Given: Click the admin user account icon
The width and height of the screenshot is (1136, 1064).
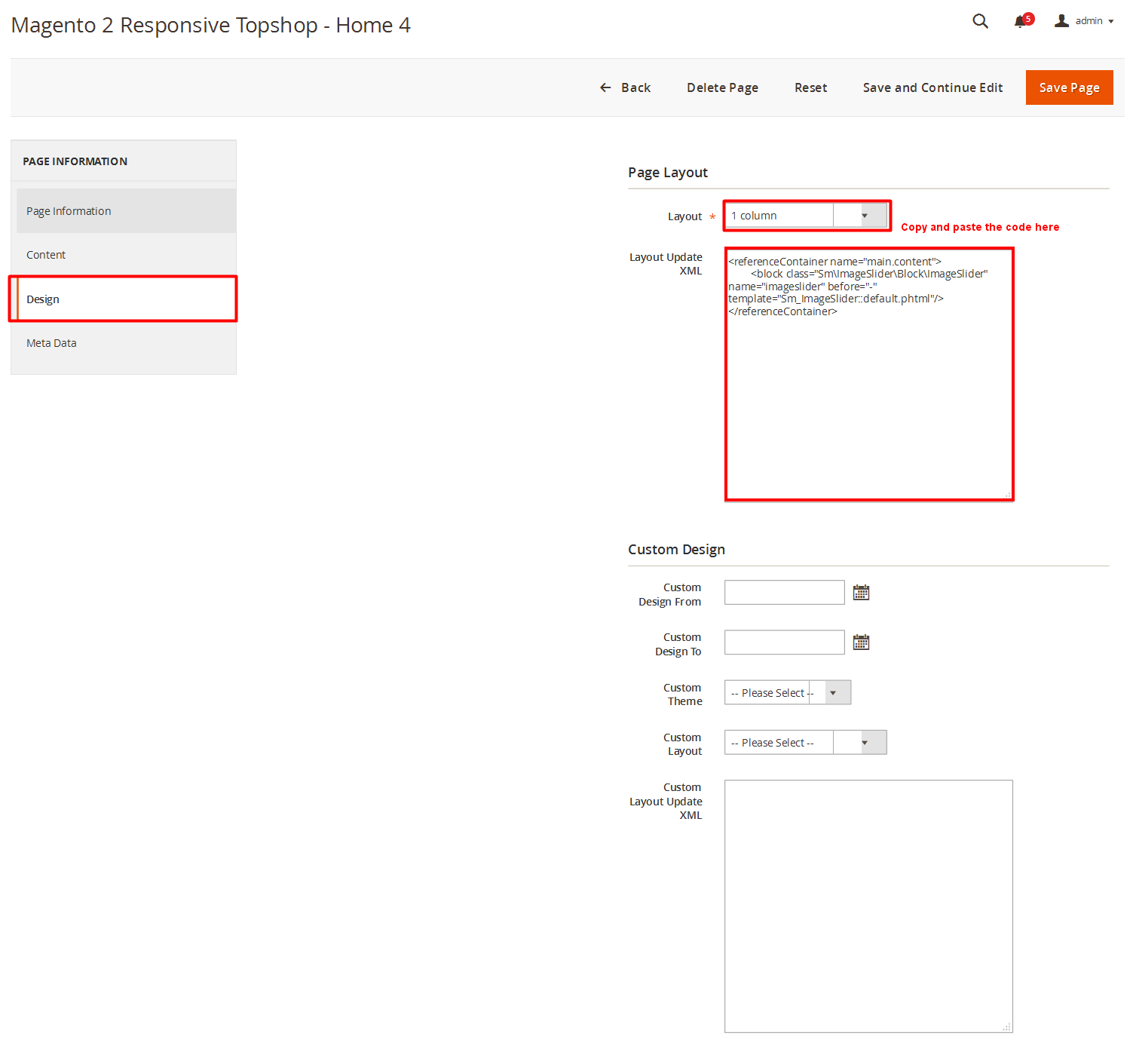Looking at the screenshot, I should click(1061, 21).
